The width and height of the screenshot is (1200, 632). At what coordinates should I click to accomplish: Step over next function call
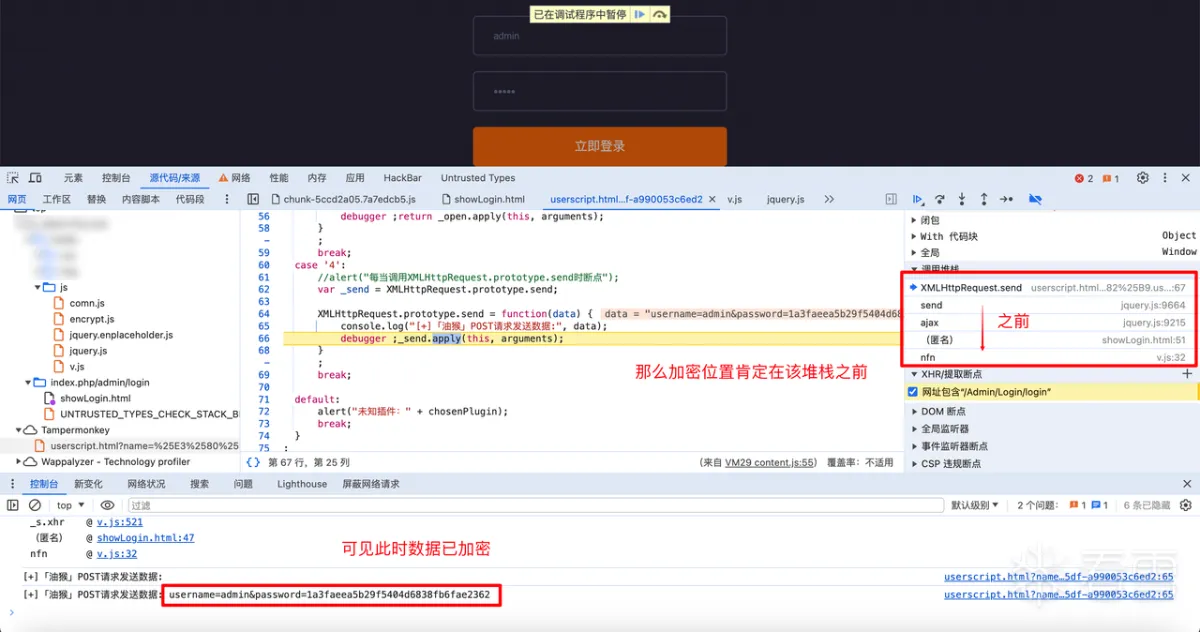pyautogui.click(x=940, y=199)
